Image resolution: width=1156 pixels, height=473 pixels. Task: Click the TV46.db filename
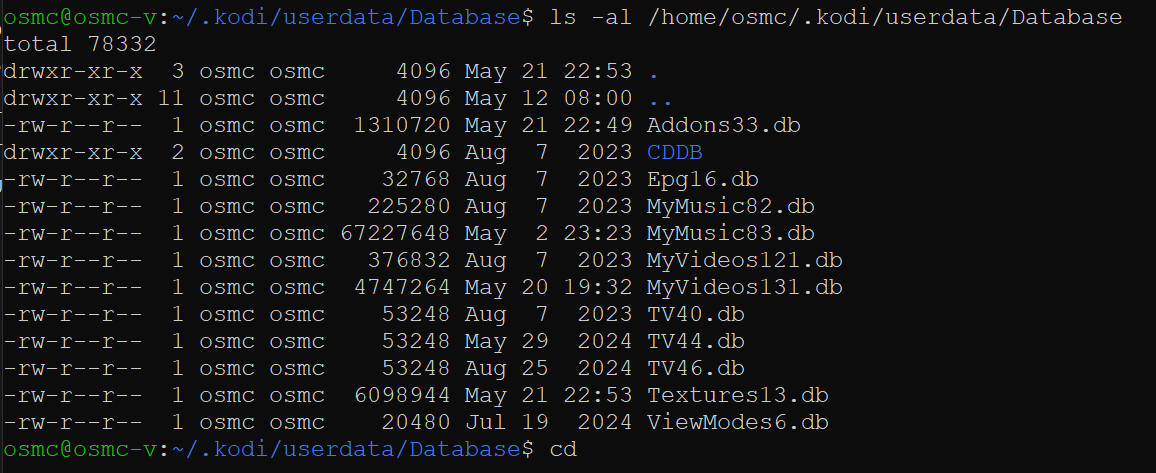695,368
